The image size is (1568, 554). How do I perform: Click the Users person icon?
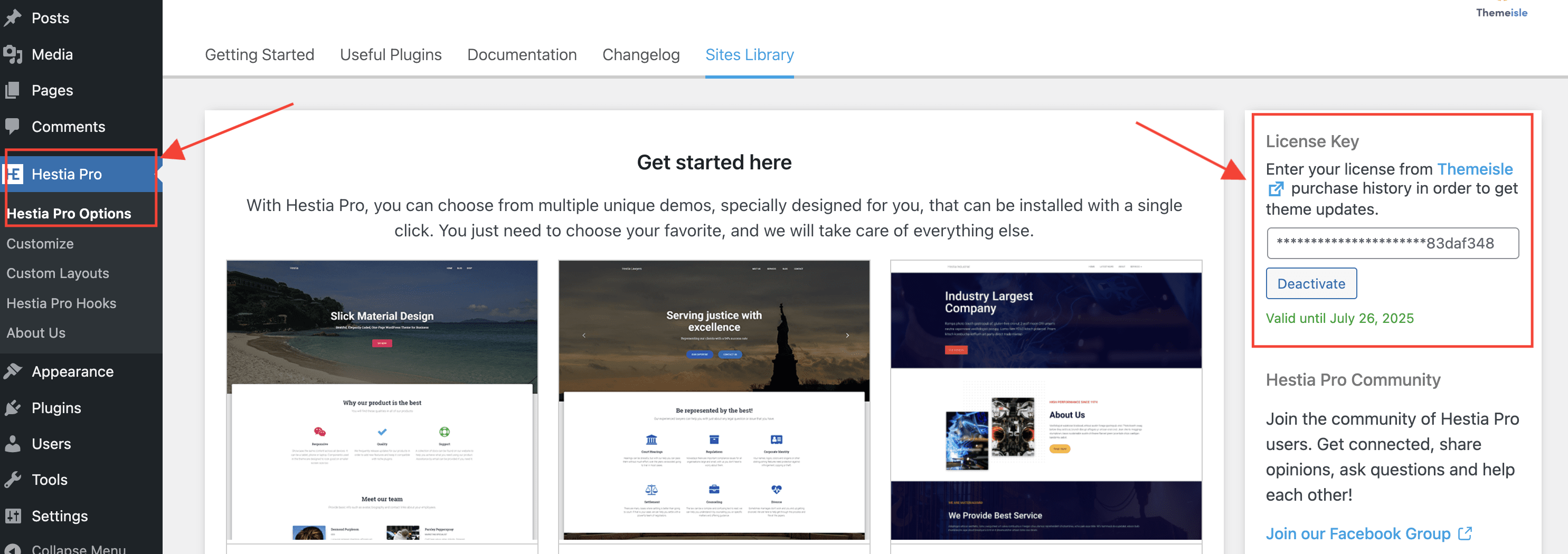click(13, 443)
